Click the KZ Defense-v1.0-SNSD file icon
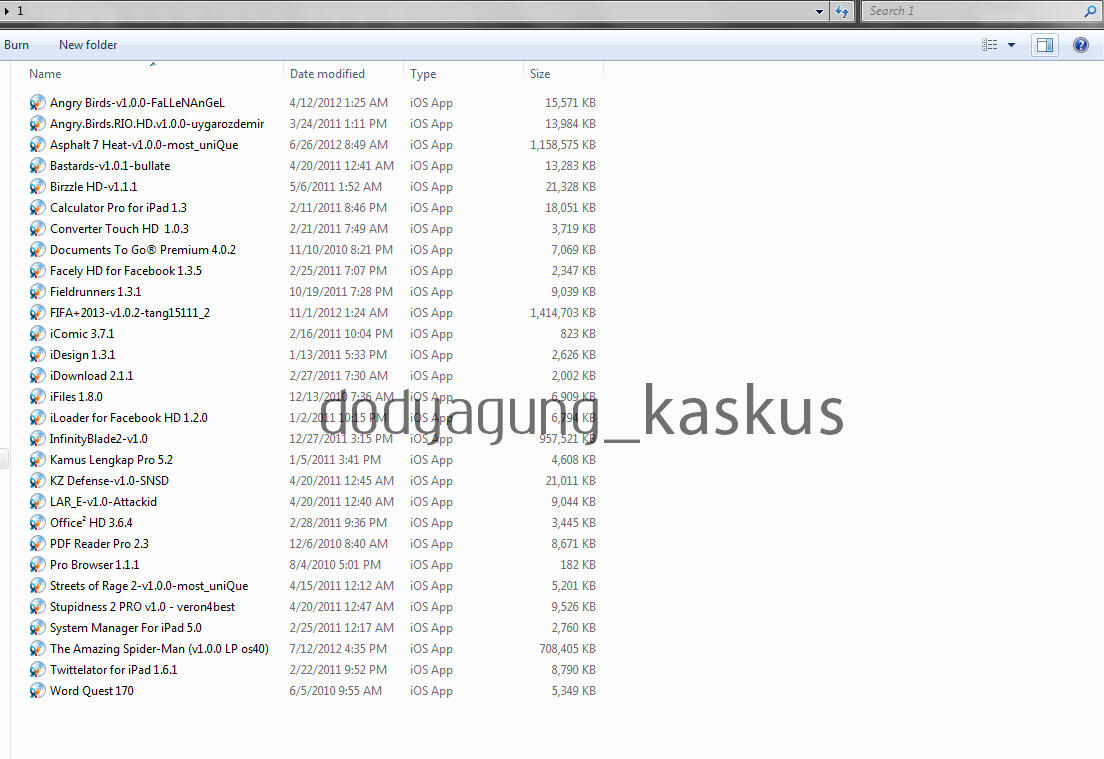Screen dimensions: 1104x759 pyautogui.click(x=37, y=481)
